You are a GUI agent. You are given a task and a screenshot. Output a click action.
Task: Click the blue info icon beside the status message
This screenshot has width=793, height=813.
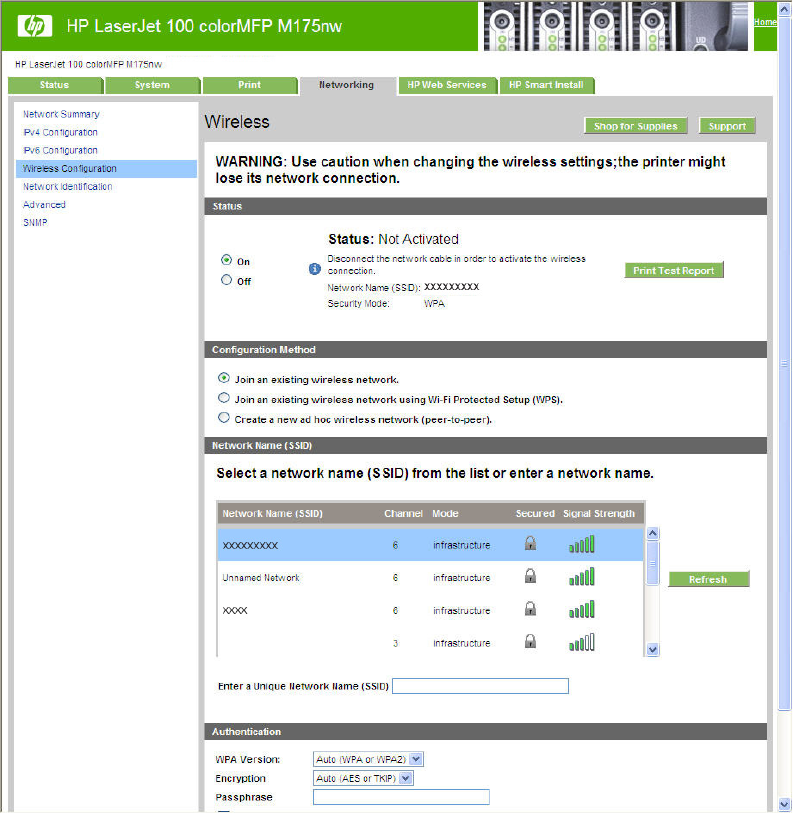click(314, 269)
